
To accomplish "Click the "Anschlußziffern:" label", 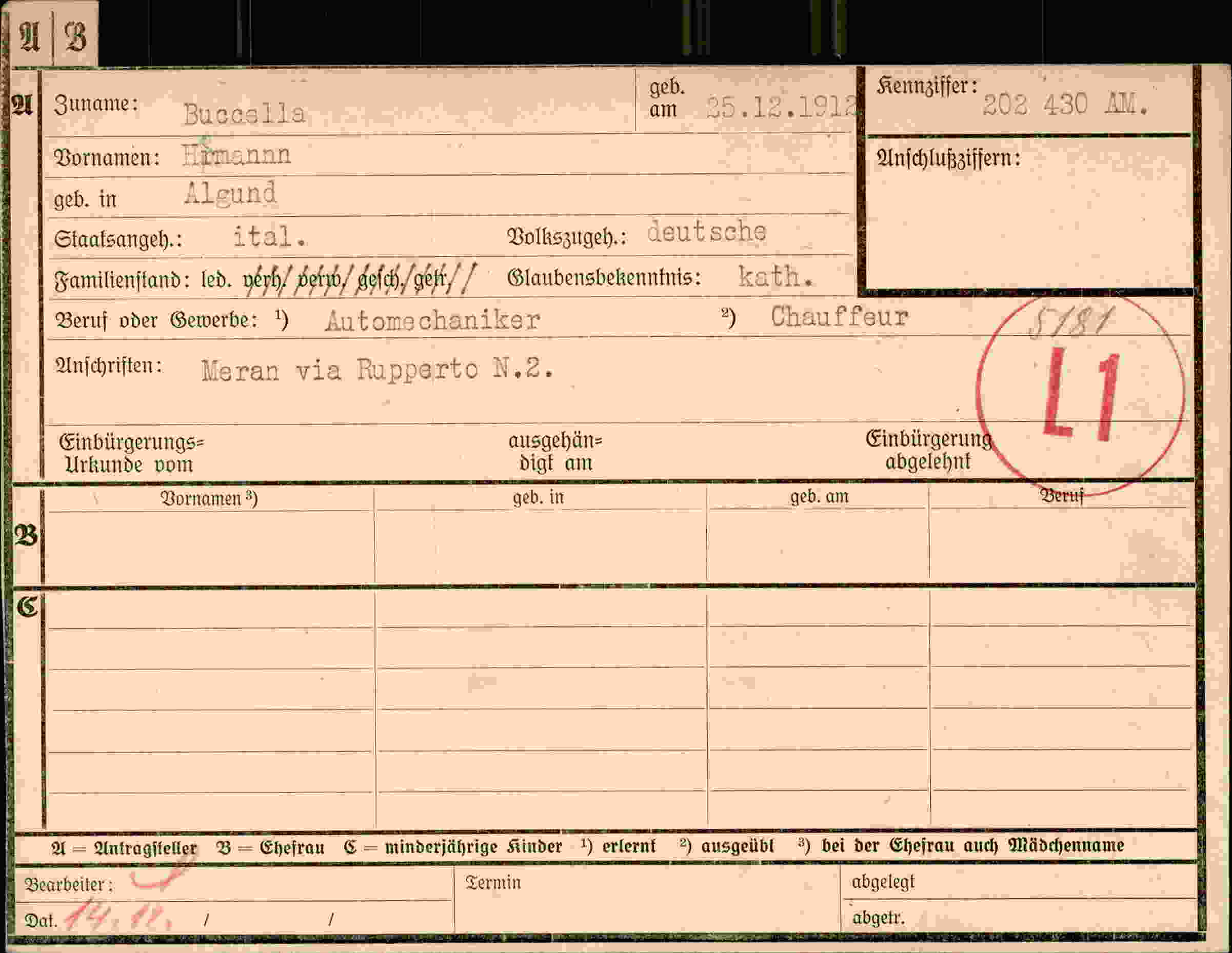I will 949,158.
